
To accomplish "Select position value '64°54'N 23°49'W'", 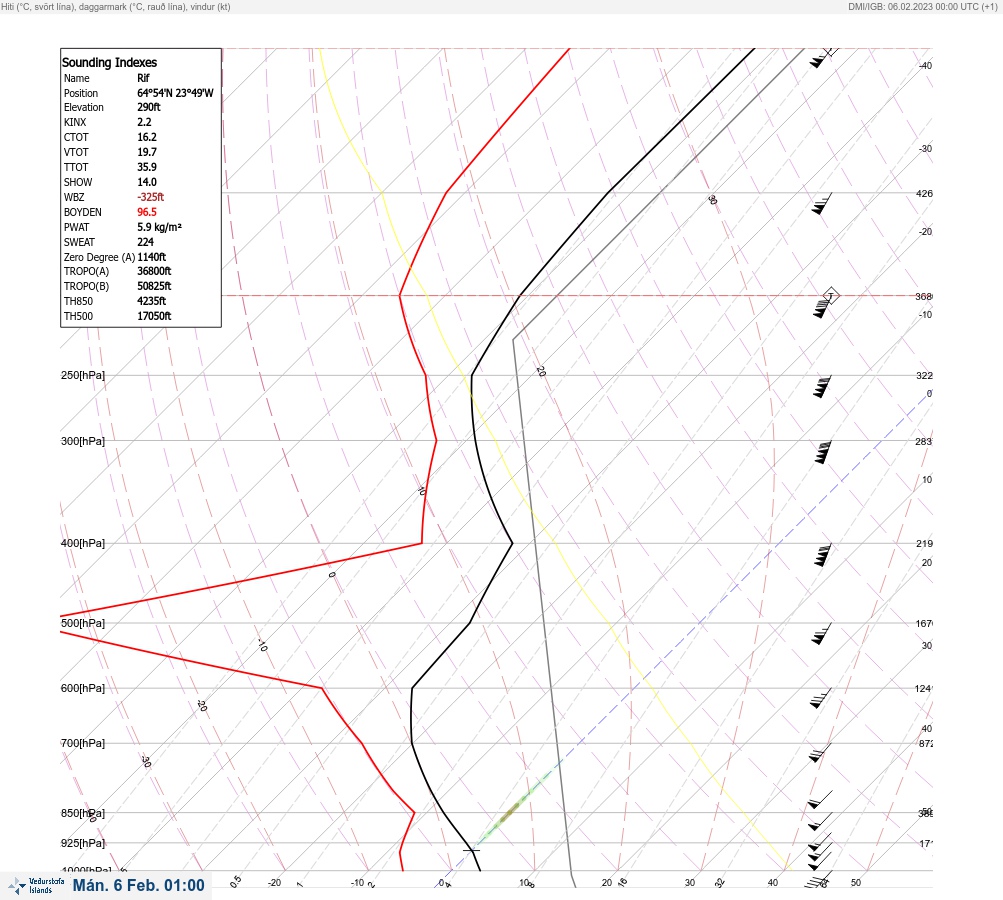I will tap(175, 93).
